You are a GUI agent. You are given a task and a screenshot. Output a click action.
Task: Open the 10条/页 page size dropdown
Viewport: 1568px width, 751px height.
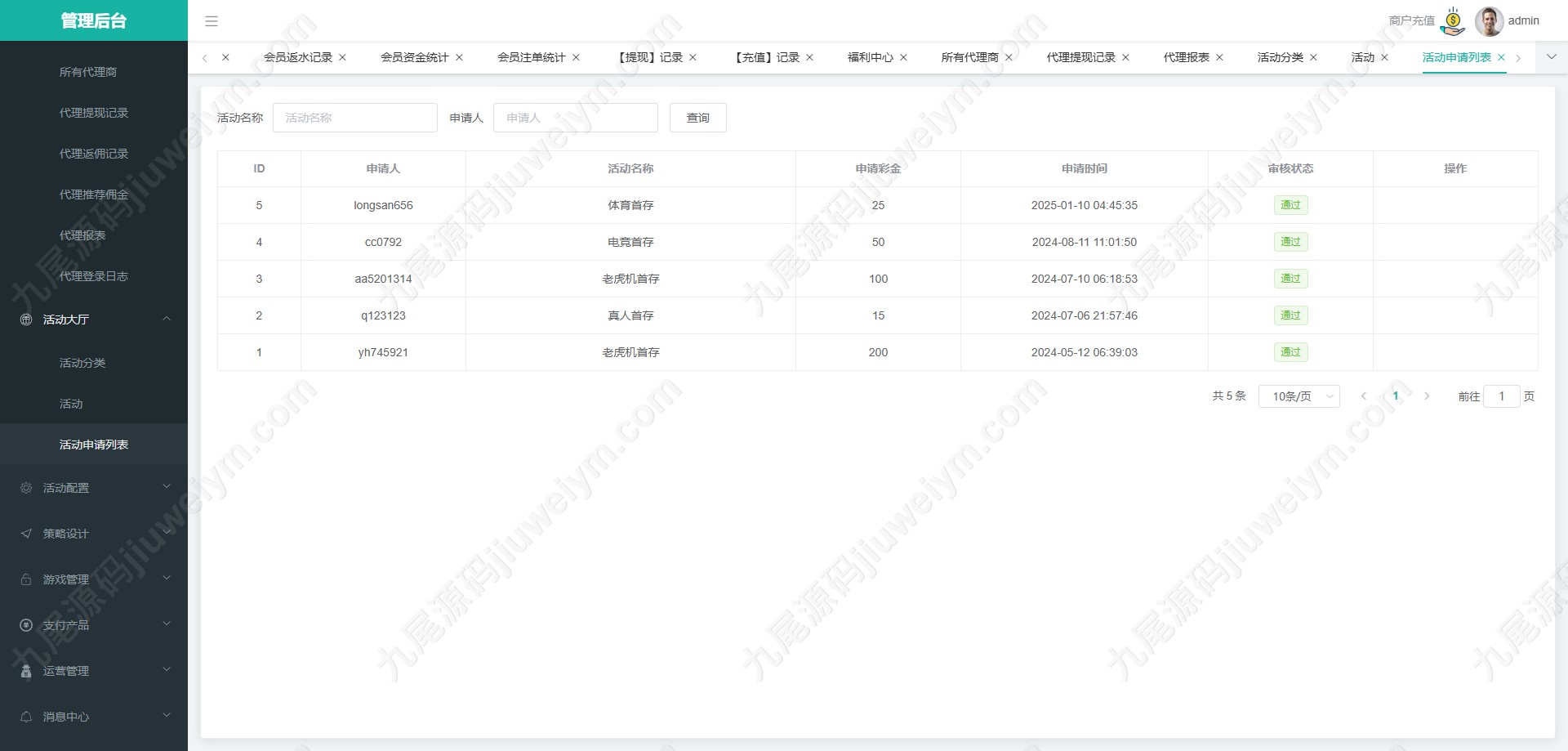point(1299,396)
